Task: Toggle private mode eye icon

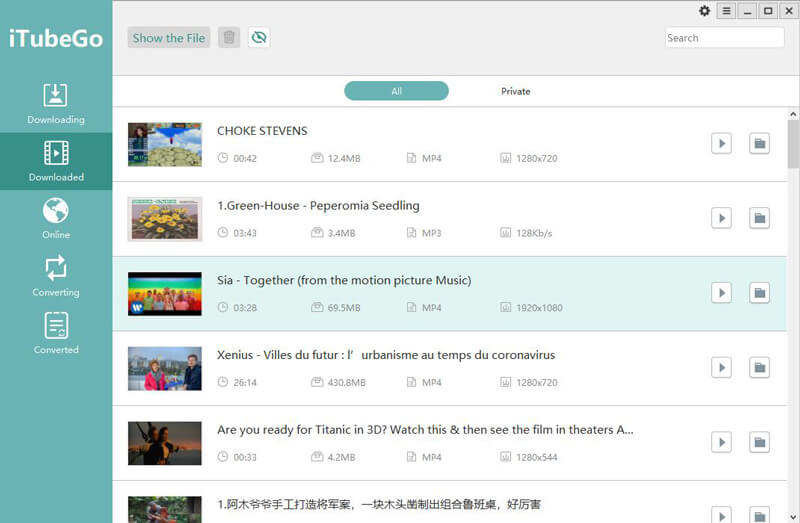Action: pos(259,37)
